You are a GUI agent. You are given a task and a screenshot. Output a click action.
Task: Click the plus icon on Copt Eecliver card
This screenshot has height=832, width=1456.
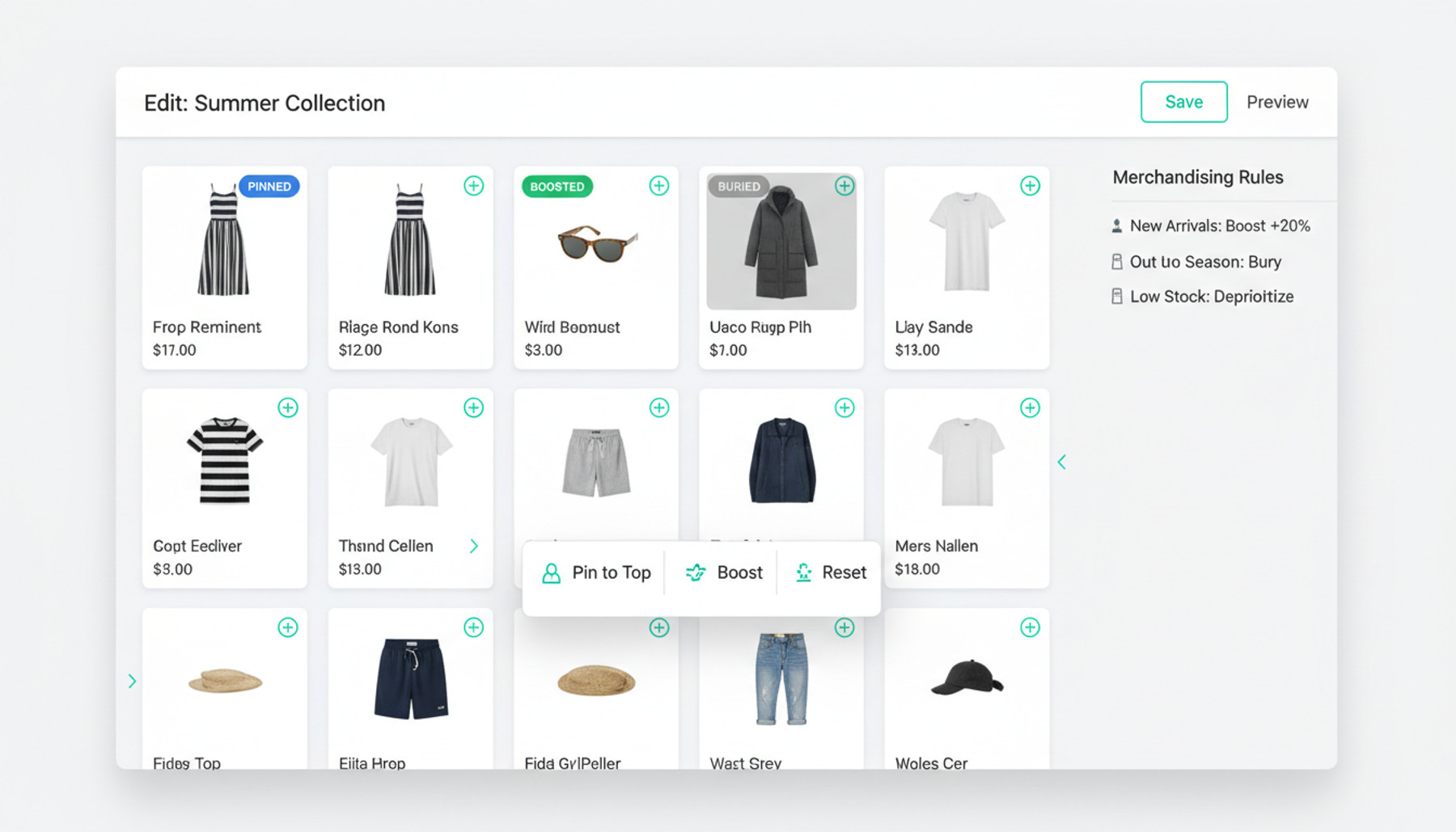(x=288, y=408)
